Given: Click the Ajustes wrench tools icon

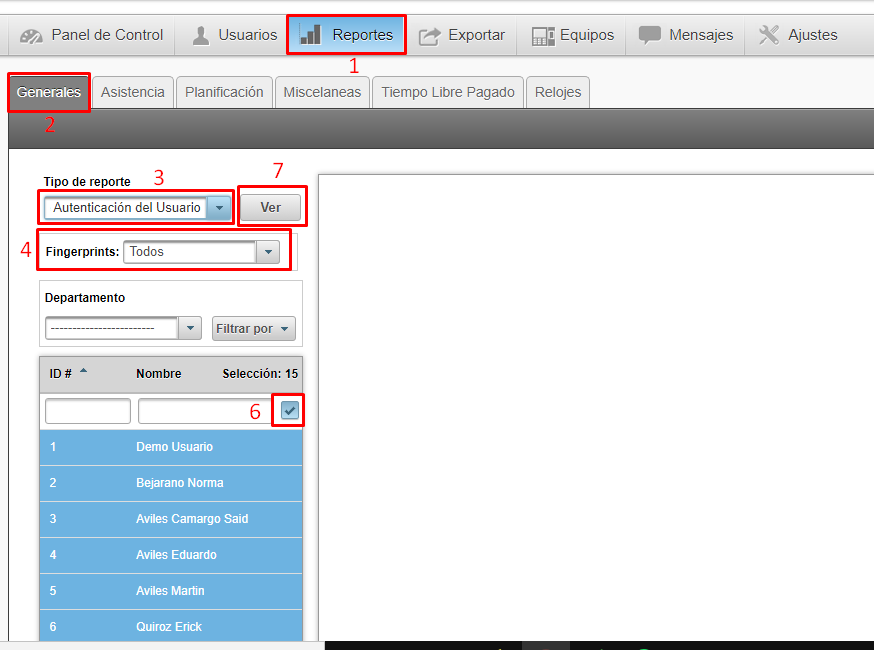Looking at the screenshot, I should pos(769,36).
